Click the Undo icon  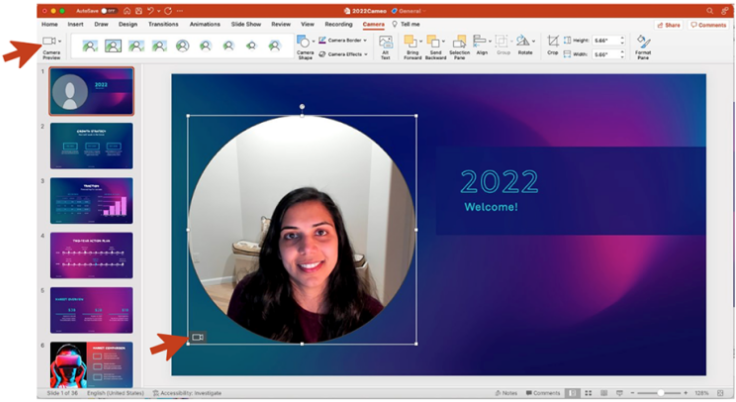click(x=150, y=11)
